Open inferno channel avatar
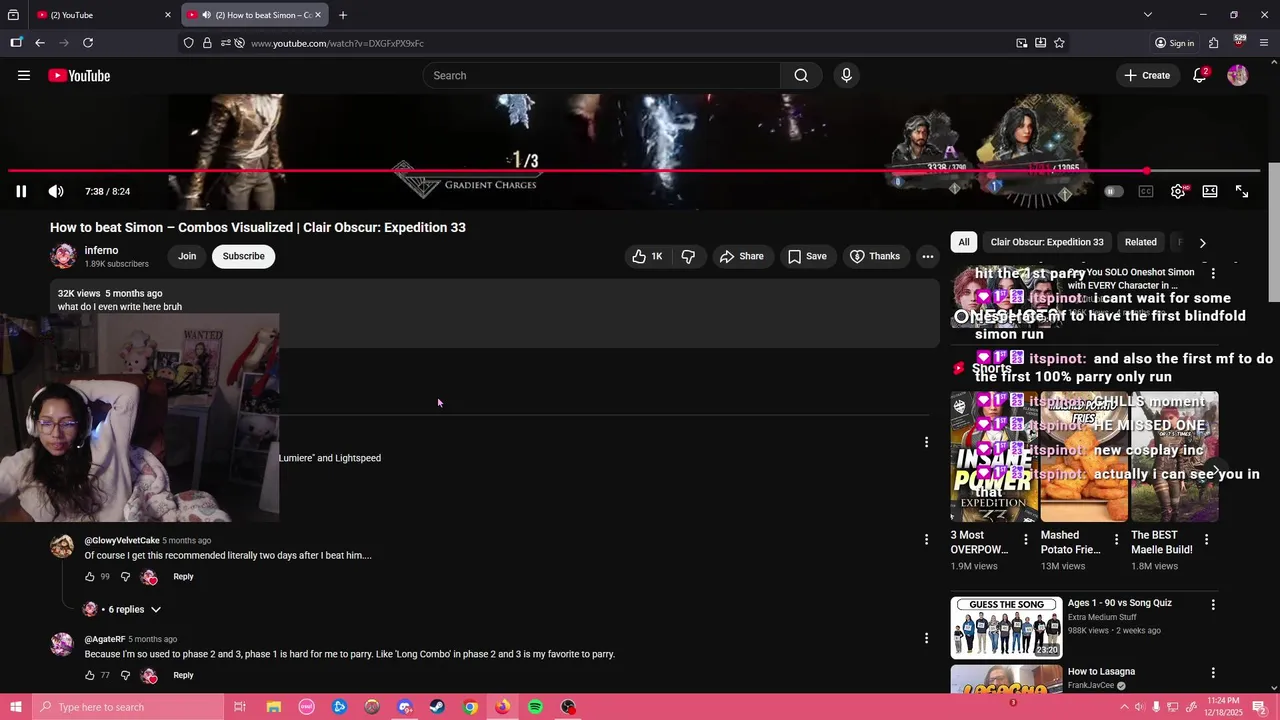 tap(63, 256)
